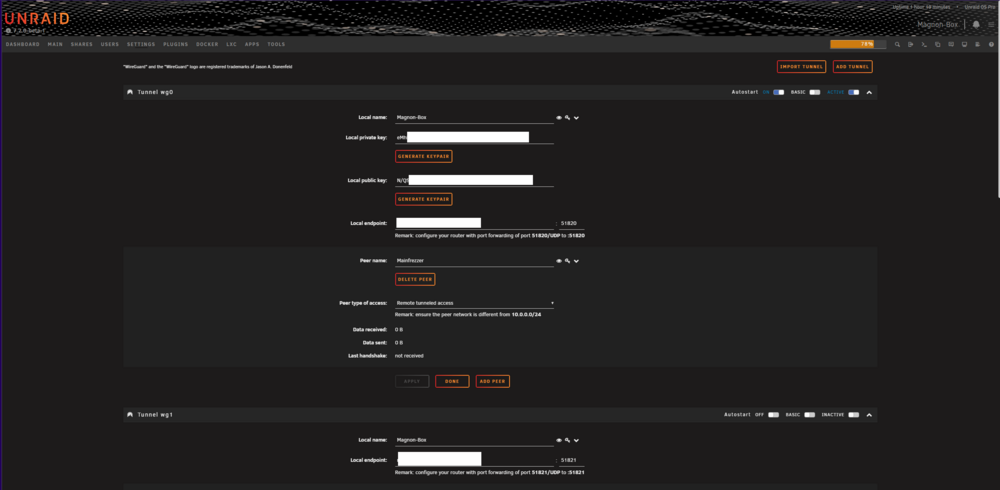The height and width of the screenshot is (490, 1000).
Task: Collapse the Tunnel wg1 section chevron
Action: 869,415
